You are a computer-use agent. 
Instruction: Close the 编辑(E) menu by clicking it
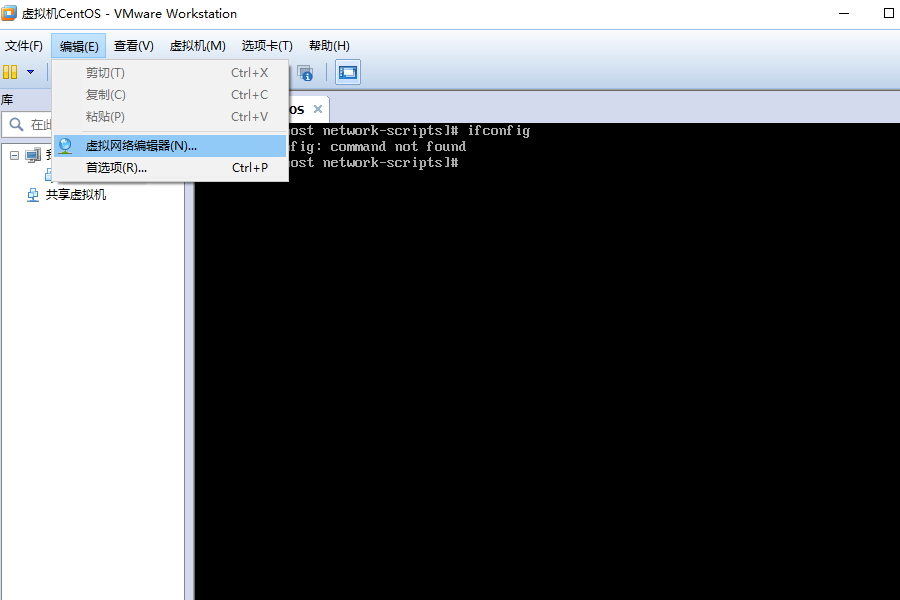(79, 46)
